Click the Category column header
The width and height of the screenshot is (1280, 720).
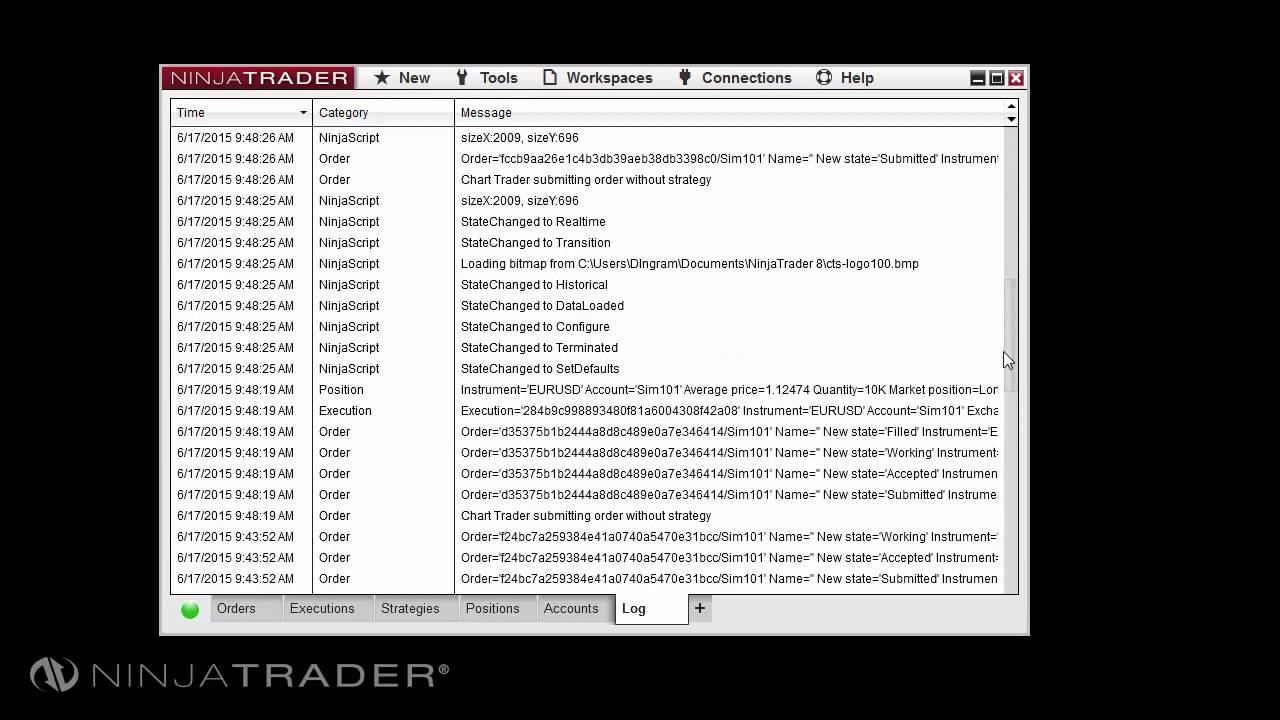coord(384,113)
